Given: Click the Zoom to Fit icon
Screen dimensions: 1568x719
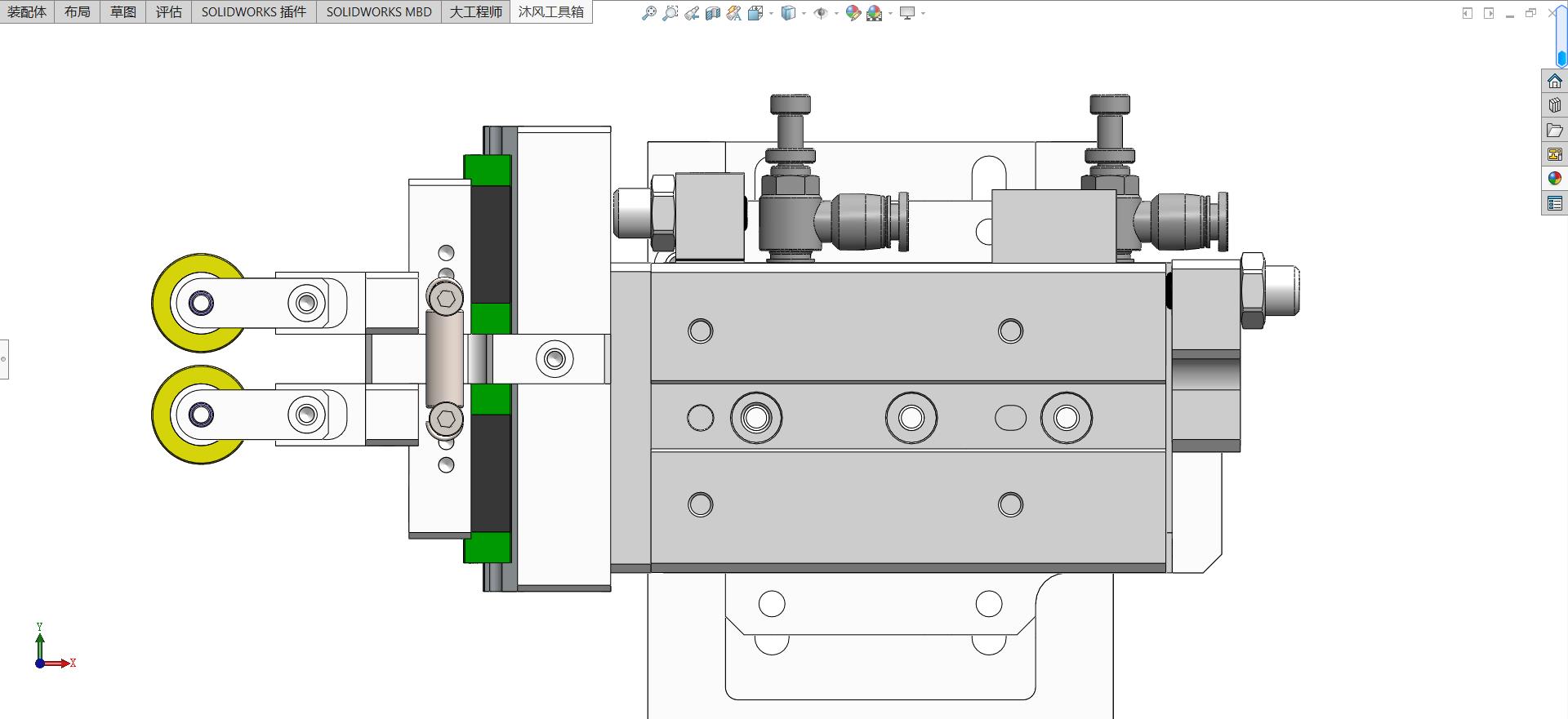Looking at the screenshot, I should [649, 13].
